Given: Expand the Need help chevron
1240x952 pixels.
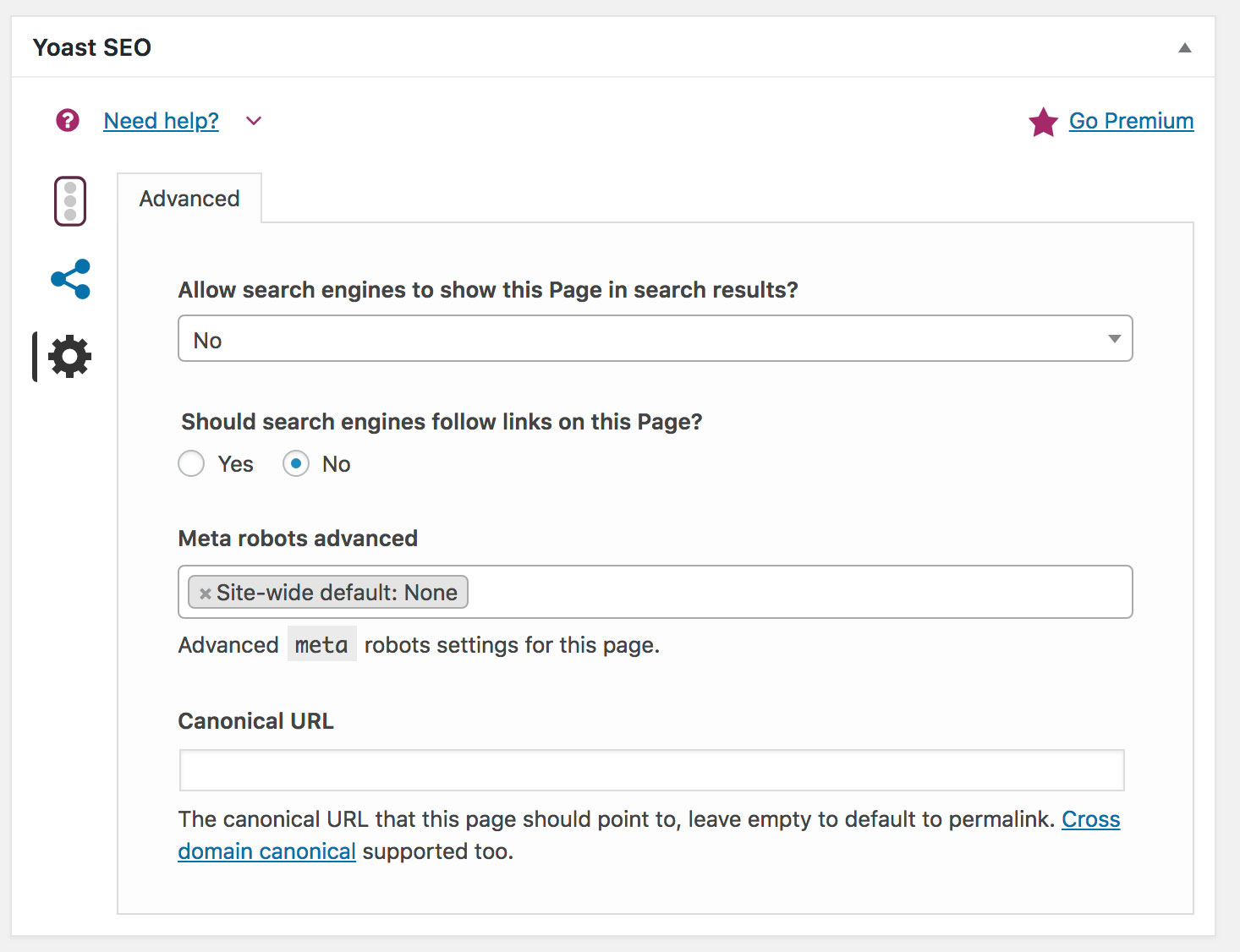Looking at the screenshot, I should click(x=254, y=121).
